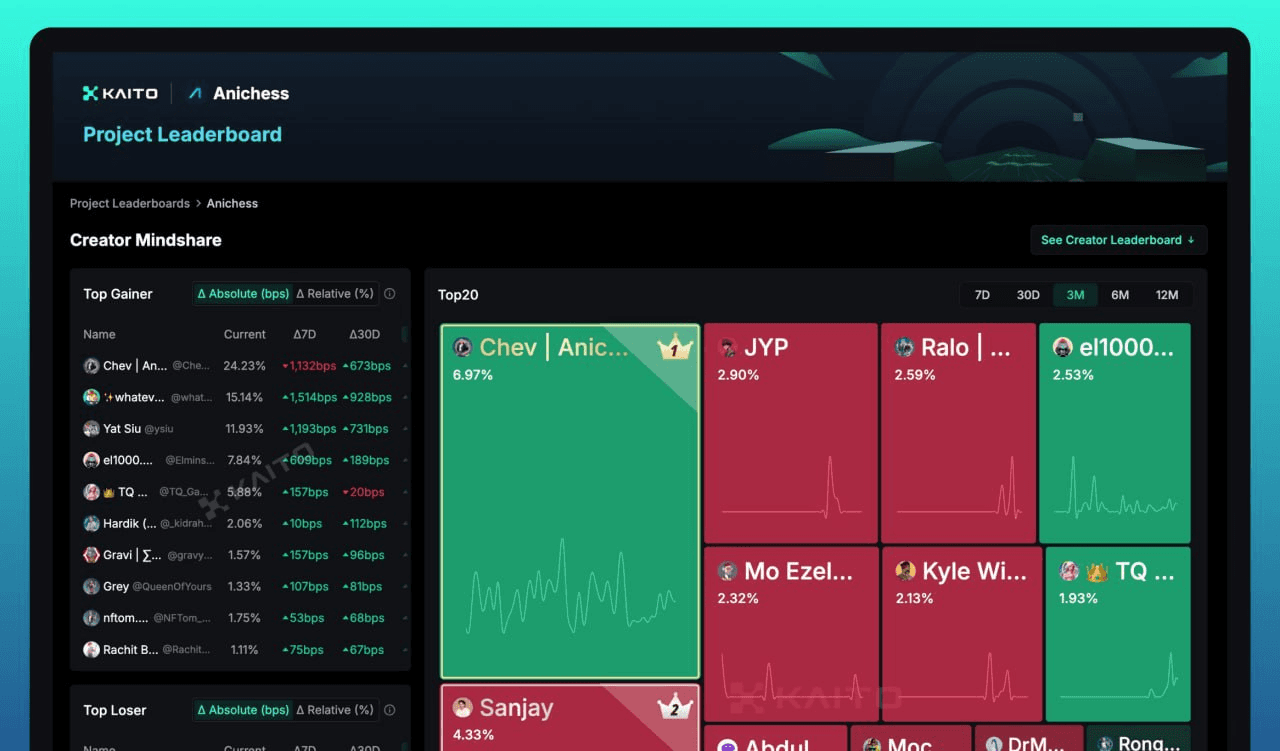Click Gravi avatar in Top Gainer list
Screen dimensions: 1280x751
91,555
